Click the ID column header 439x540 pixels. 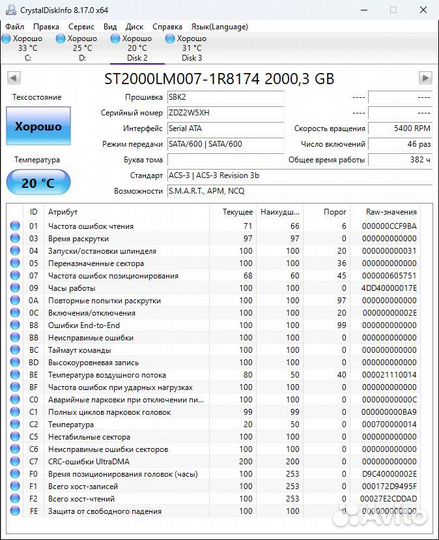click(33, 212)
